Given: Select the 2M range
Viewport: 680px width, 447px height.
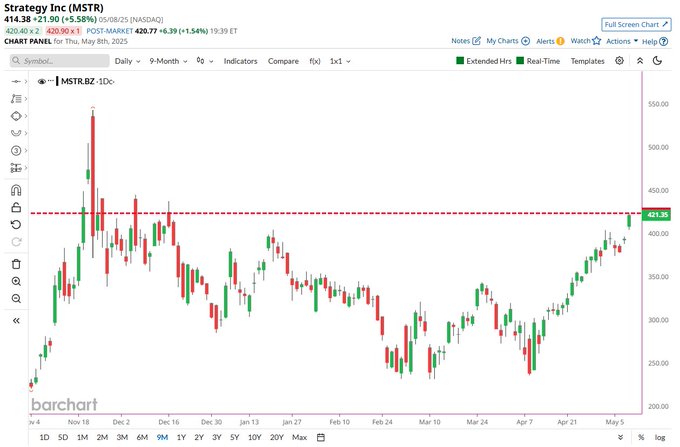Looking at the screenshot, I should click(102, 437).
